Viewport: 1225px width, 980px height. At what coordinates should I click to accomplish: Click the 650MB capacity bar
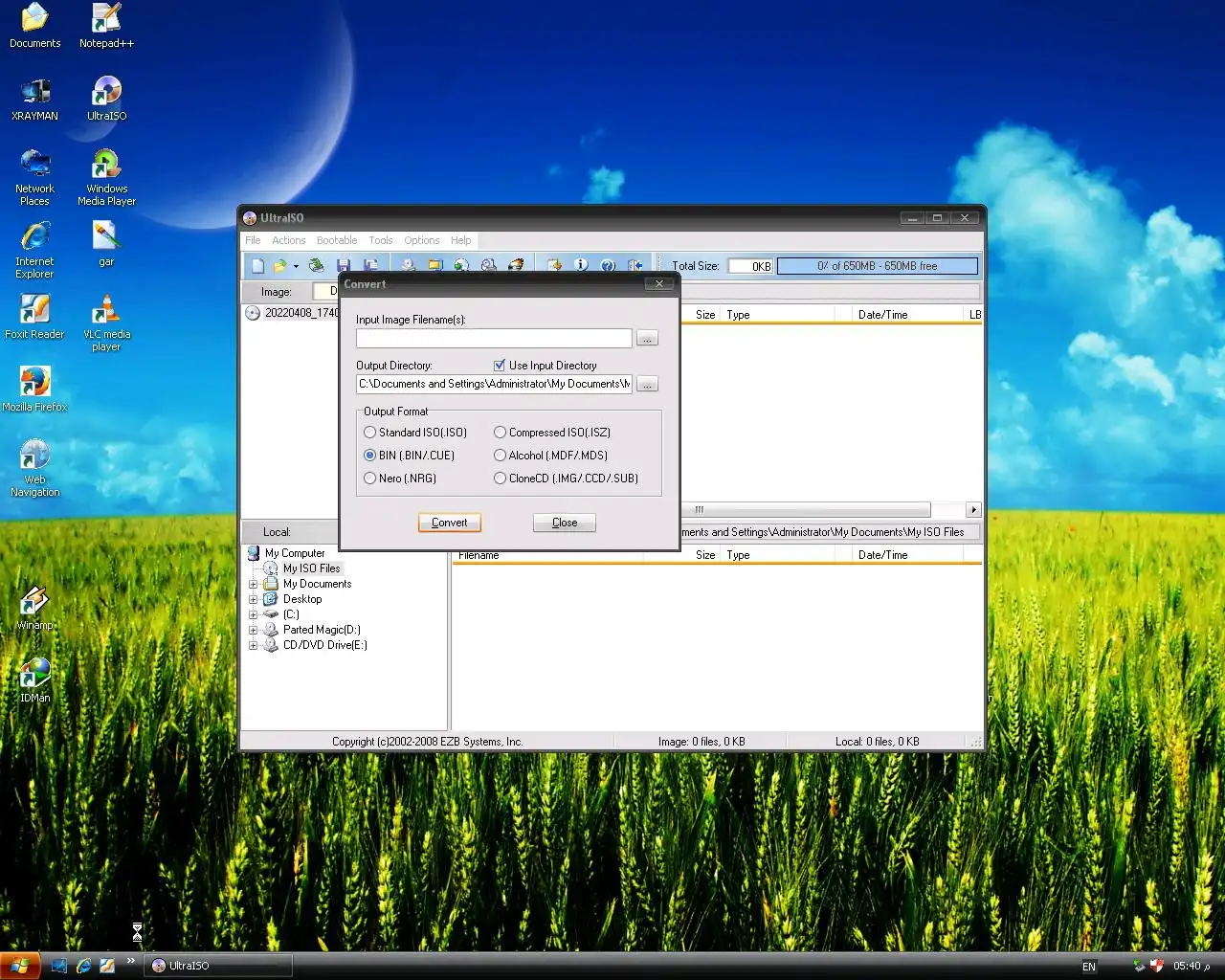tap(878, 266)
